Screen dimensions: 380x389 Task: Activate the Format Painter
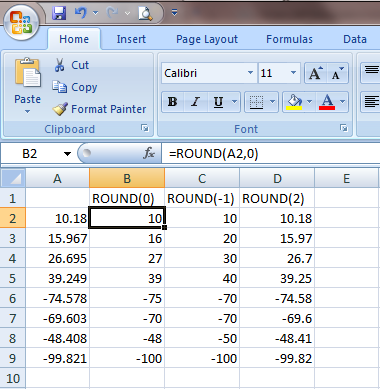[99, 109]
